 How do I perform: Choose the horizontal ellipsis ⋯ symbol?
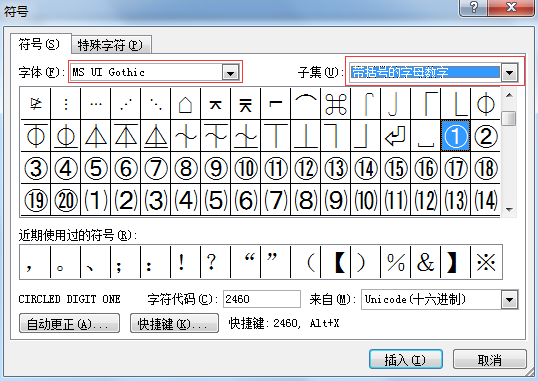(96, 104)
